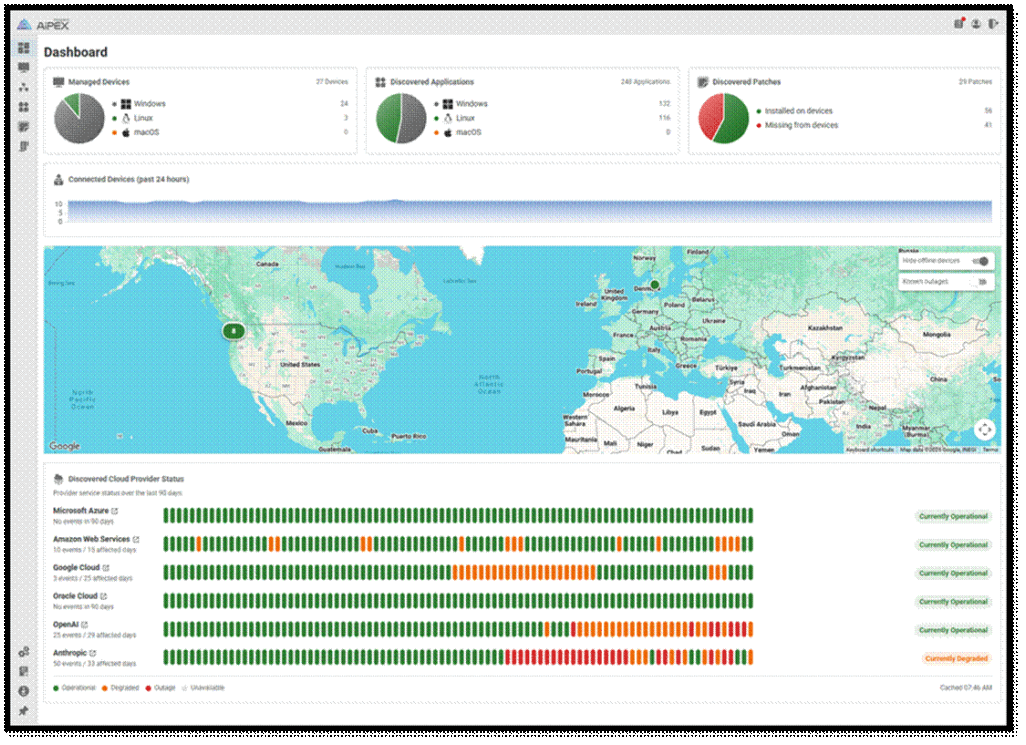The image size is (1026, 745).
Task: Open map Keyboard shortcuts link
Action: pos(870,450)
